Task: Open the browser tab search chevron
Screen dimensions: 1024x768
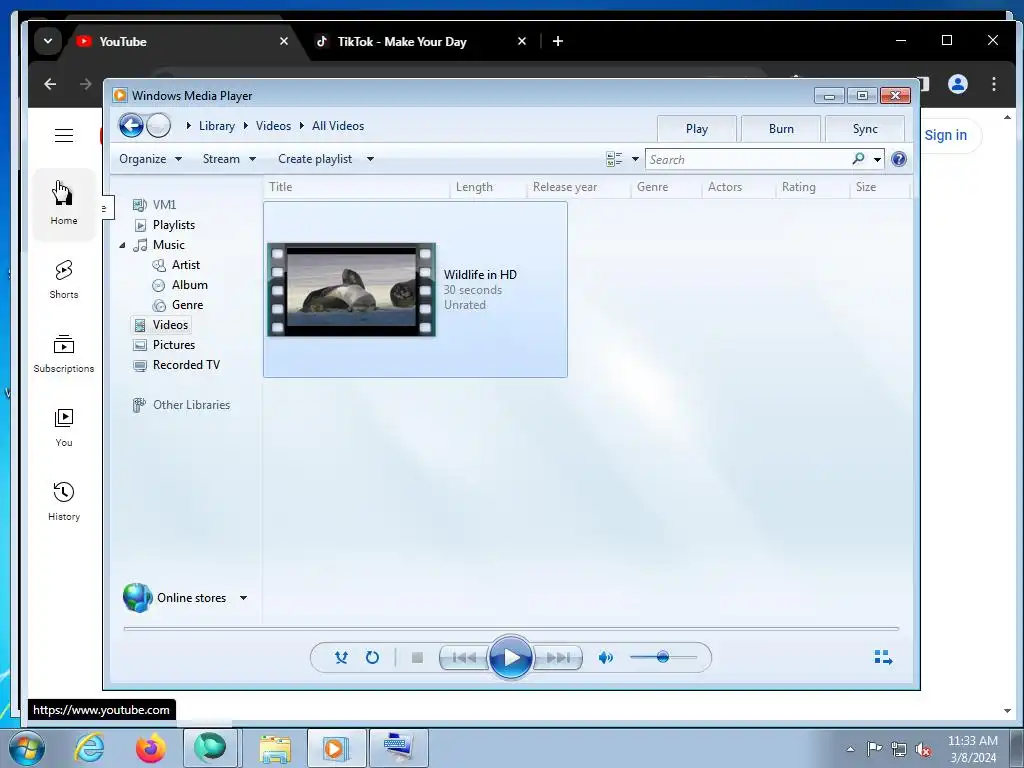Action: click(48, 41)
